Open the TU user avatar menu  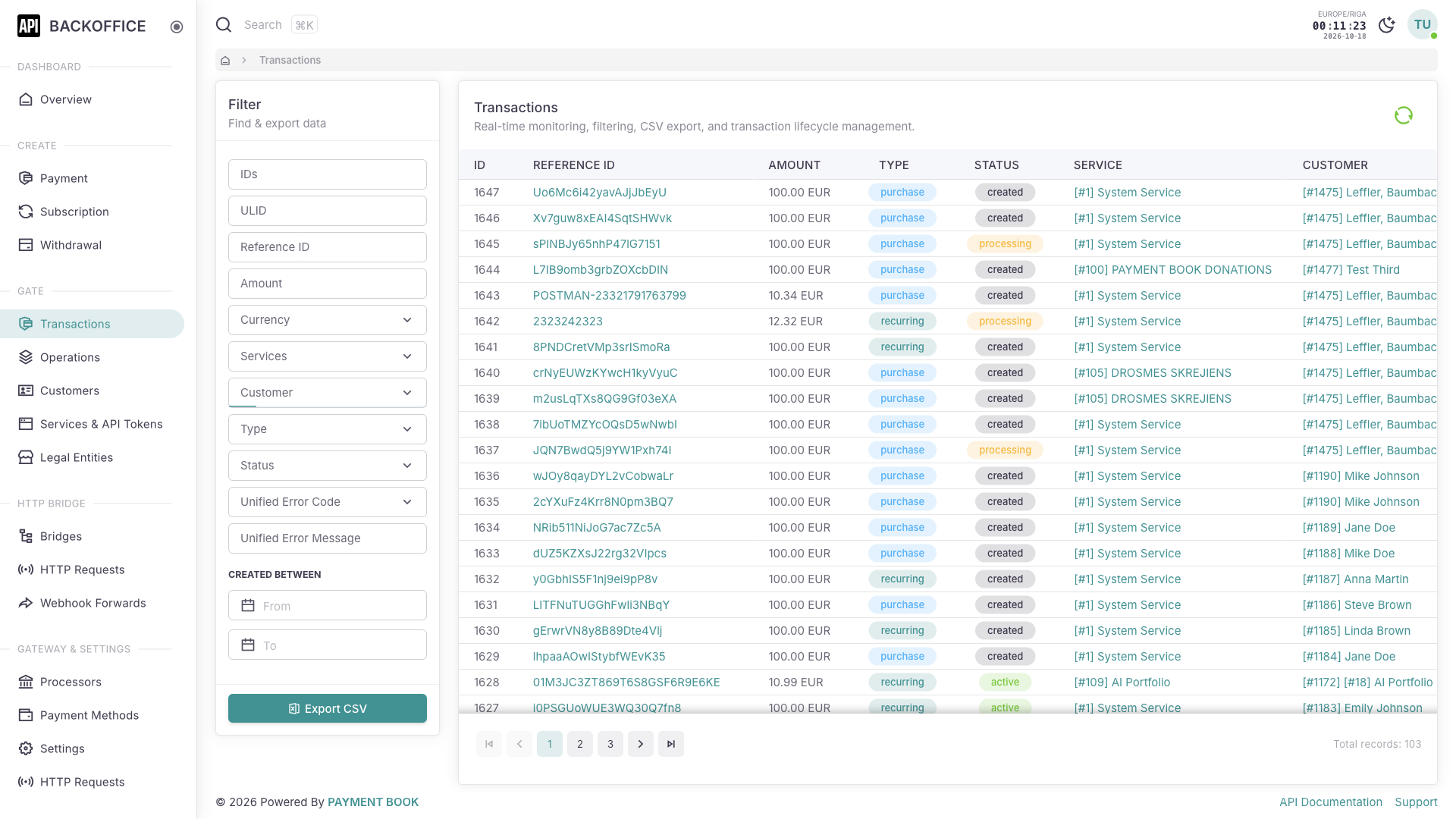(1422, 24)
